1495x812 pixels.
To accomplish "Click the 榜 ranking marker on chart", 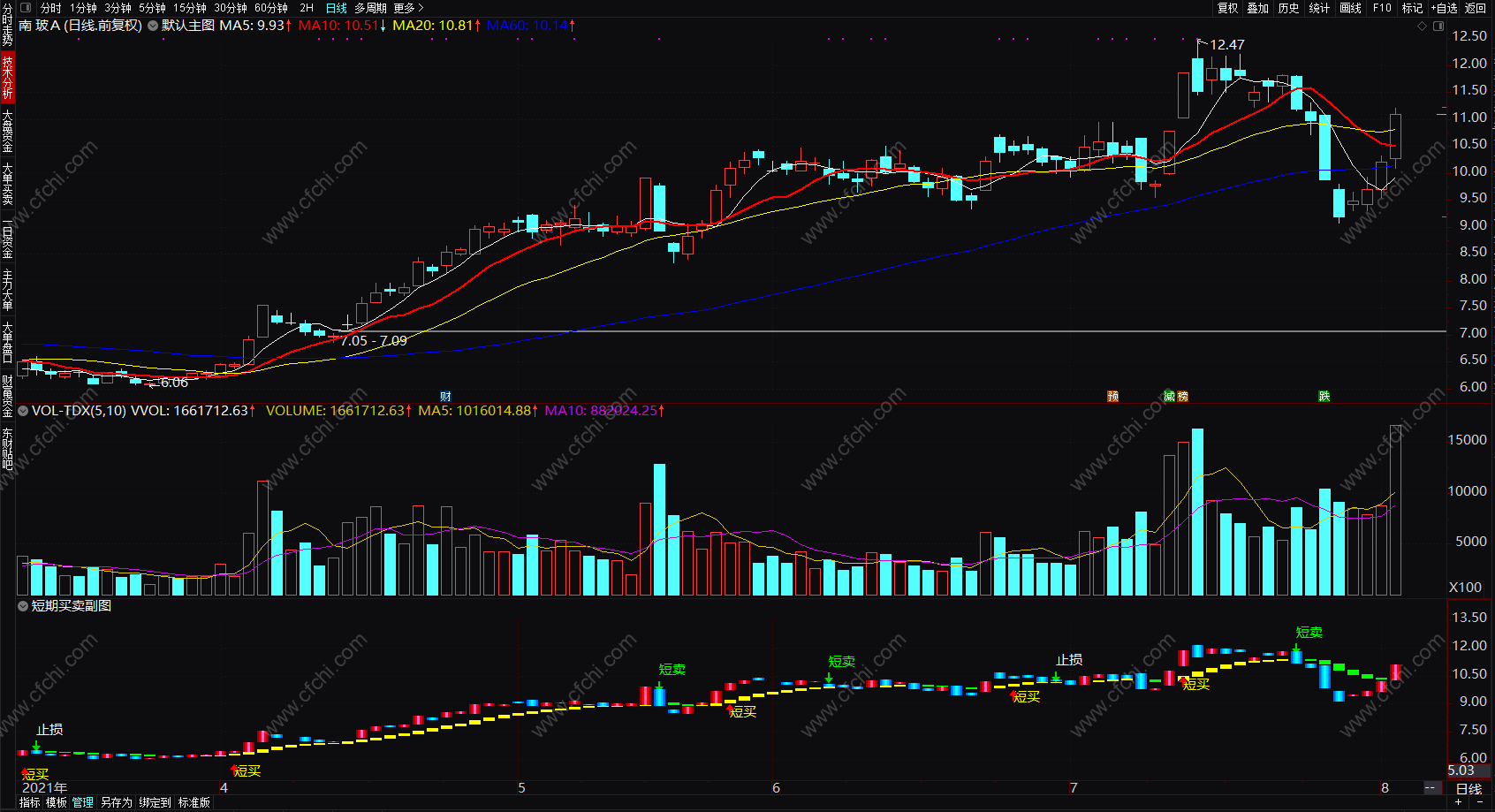I will 1182,397.
